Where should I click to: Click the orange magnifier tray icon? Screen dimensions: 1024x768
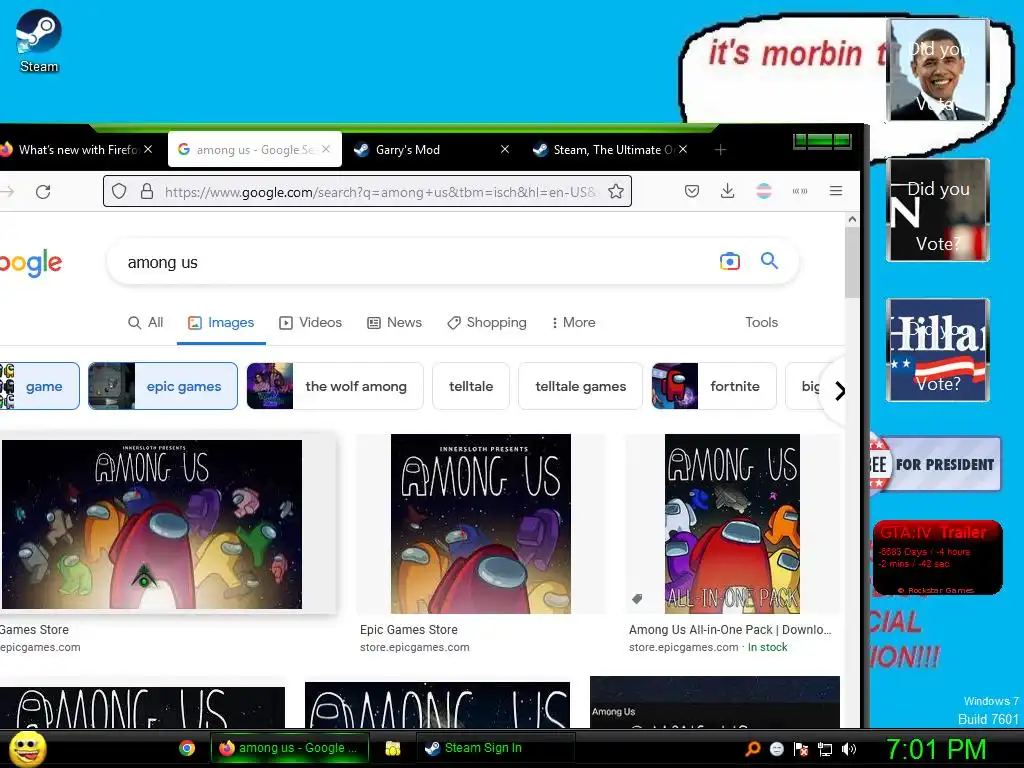(x=753, y=748)
